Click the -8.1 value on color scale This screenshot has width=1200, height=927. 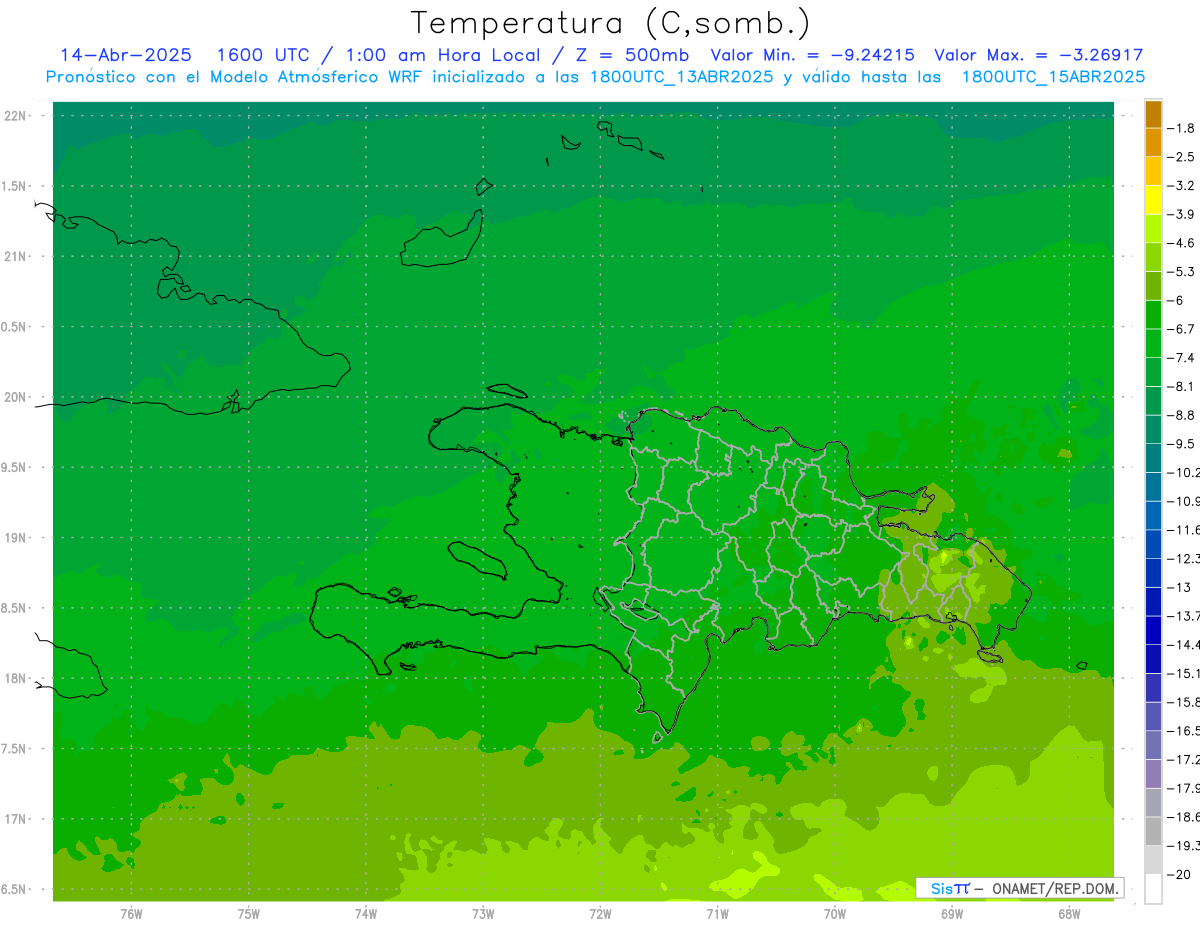[1181, 386]
